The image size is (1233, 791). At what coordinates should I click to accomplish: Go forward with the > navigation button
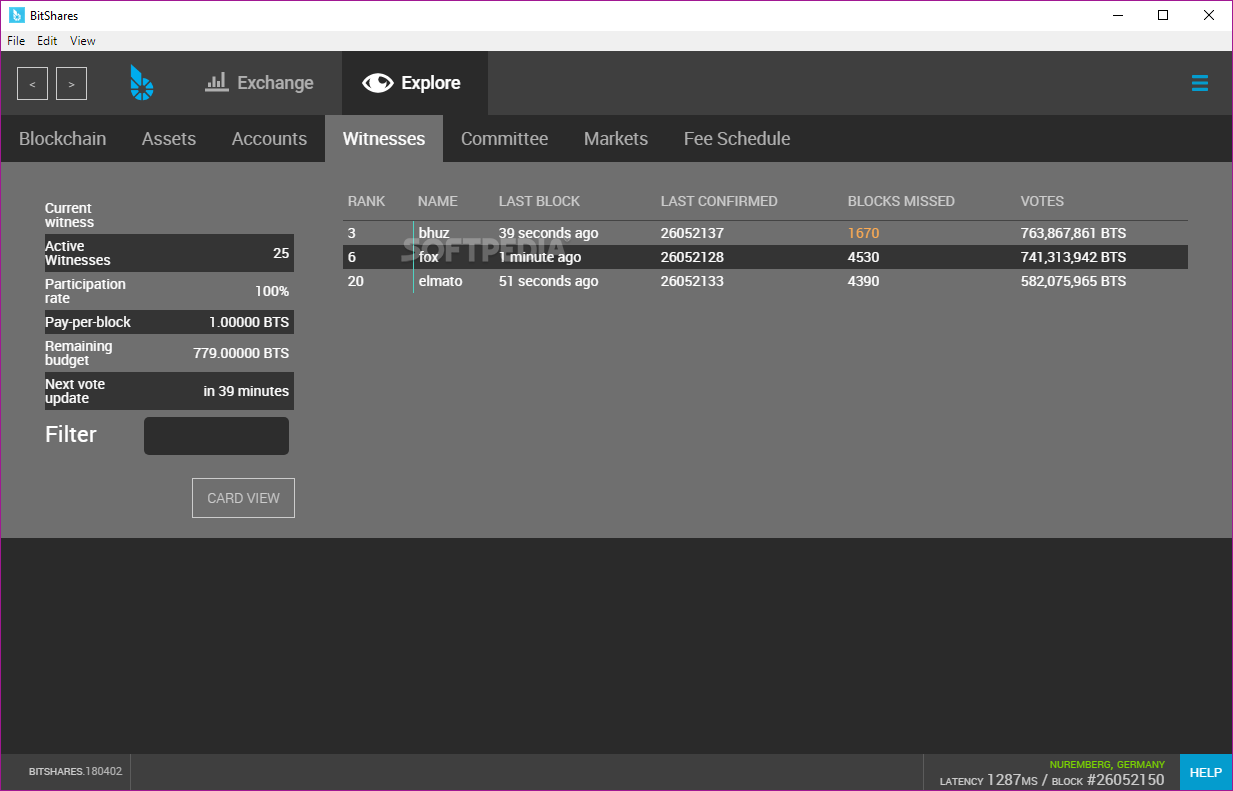coord(71,84)
